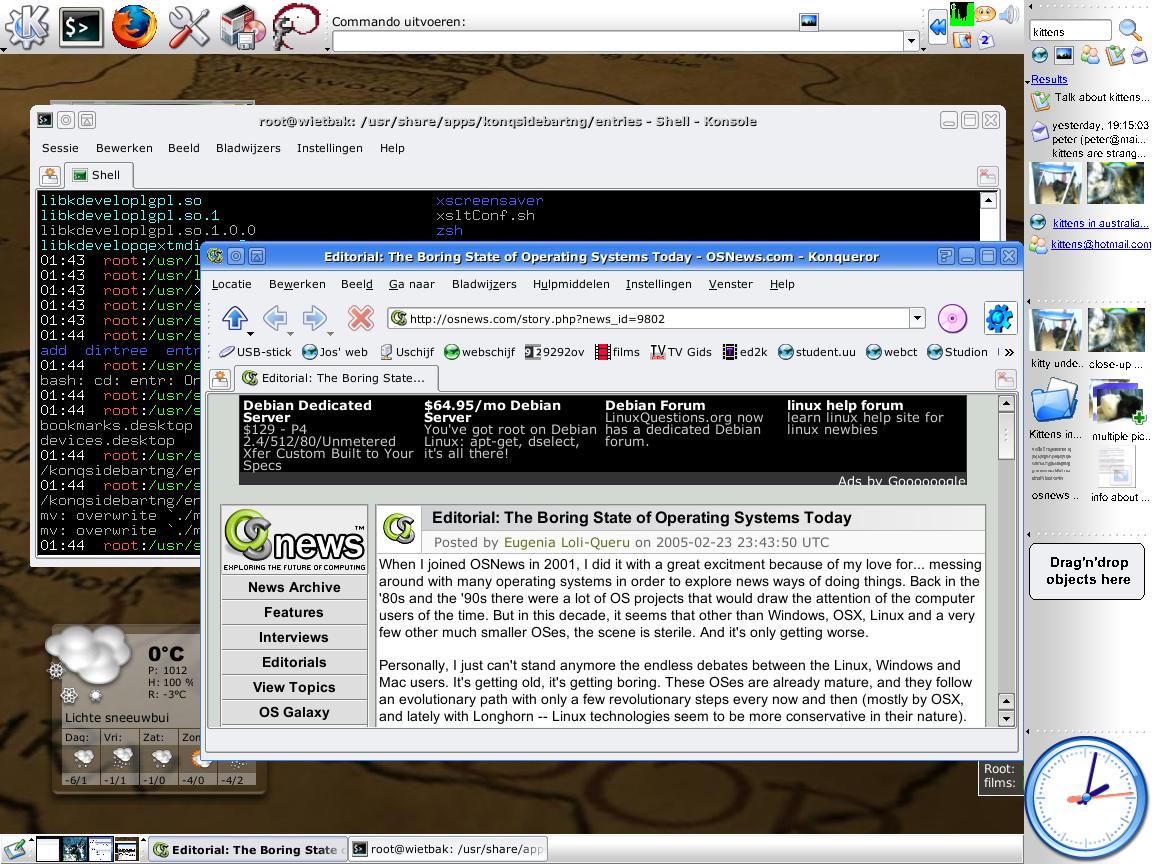Go back with Konqueror's left arrow
Screen dimensions: 1152x864
275,317
